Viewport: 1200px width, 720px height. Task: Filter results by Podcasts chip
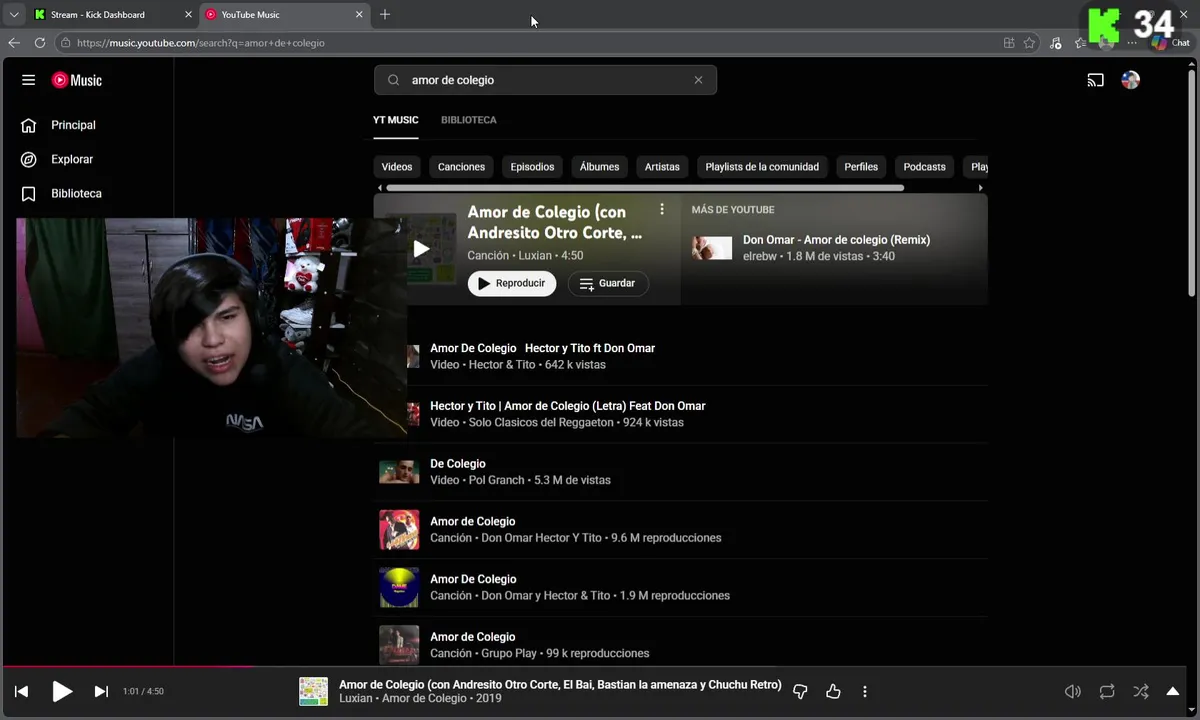(924, 167)
